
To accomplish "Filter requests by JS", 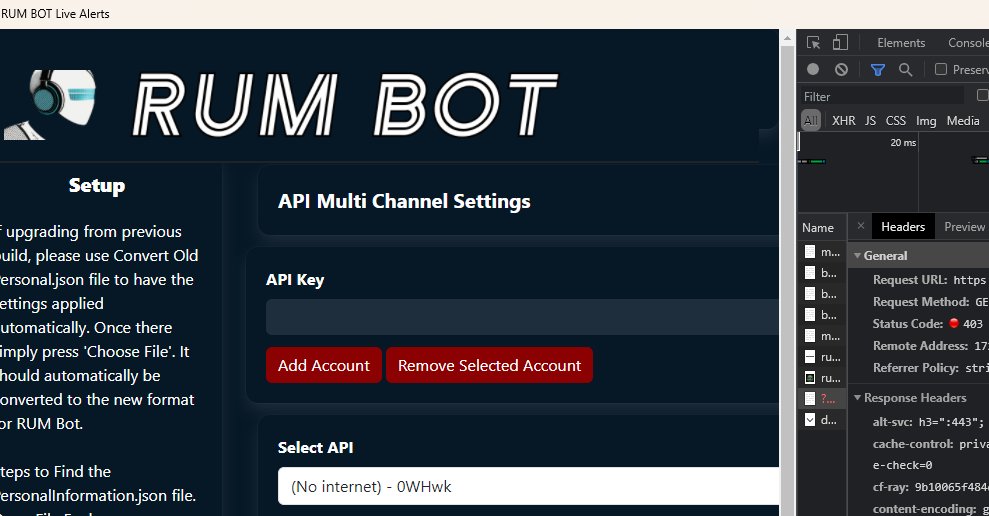I will tap(870, 120).
